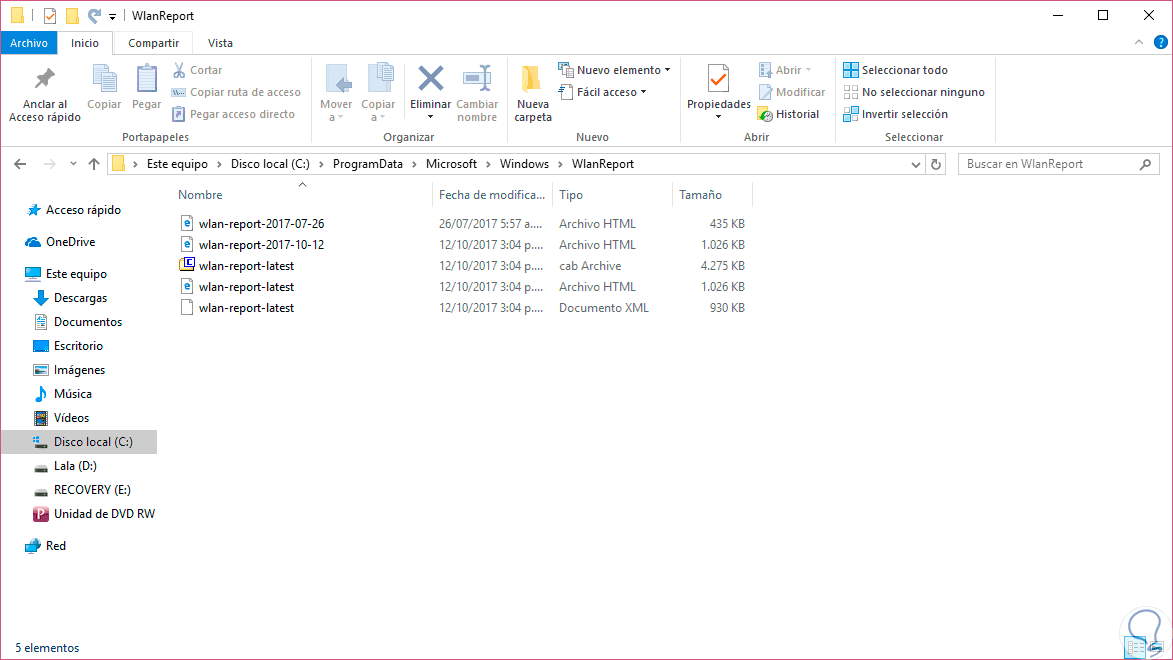This screenshot has width=1173, height=660.
Task: Click Invertir selección
Action: click(x=895, y=114)
